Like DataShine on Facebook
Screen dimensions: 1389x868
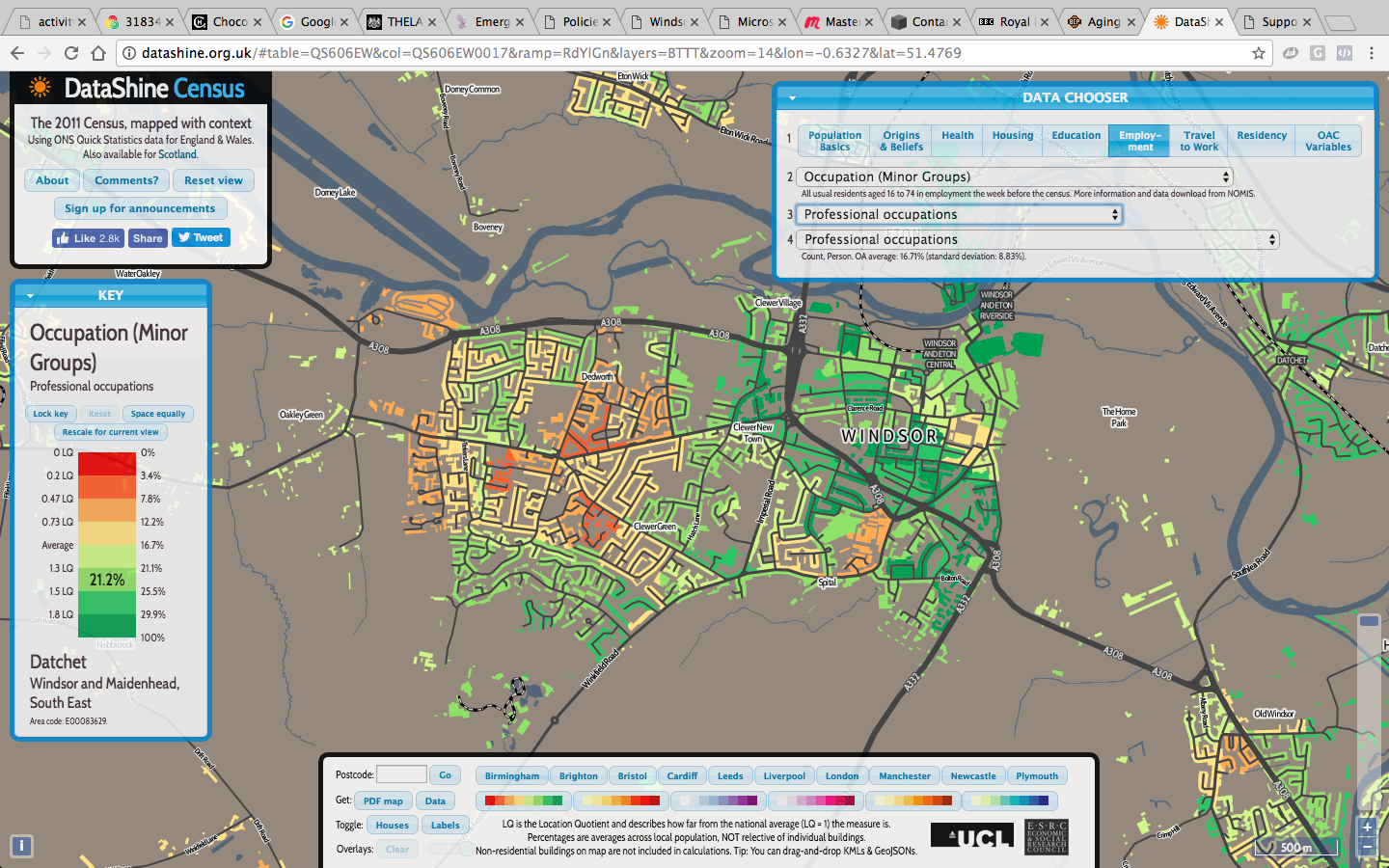tap(88, 238)
